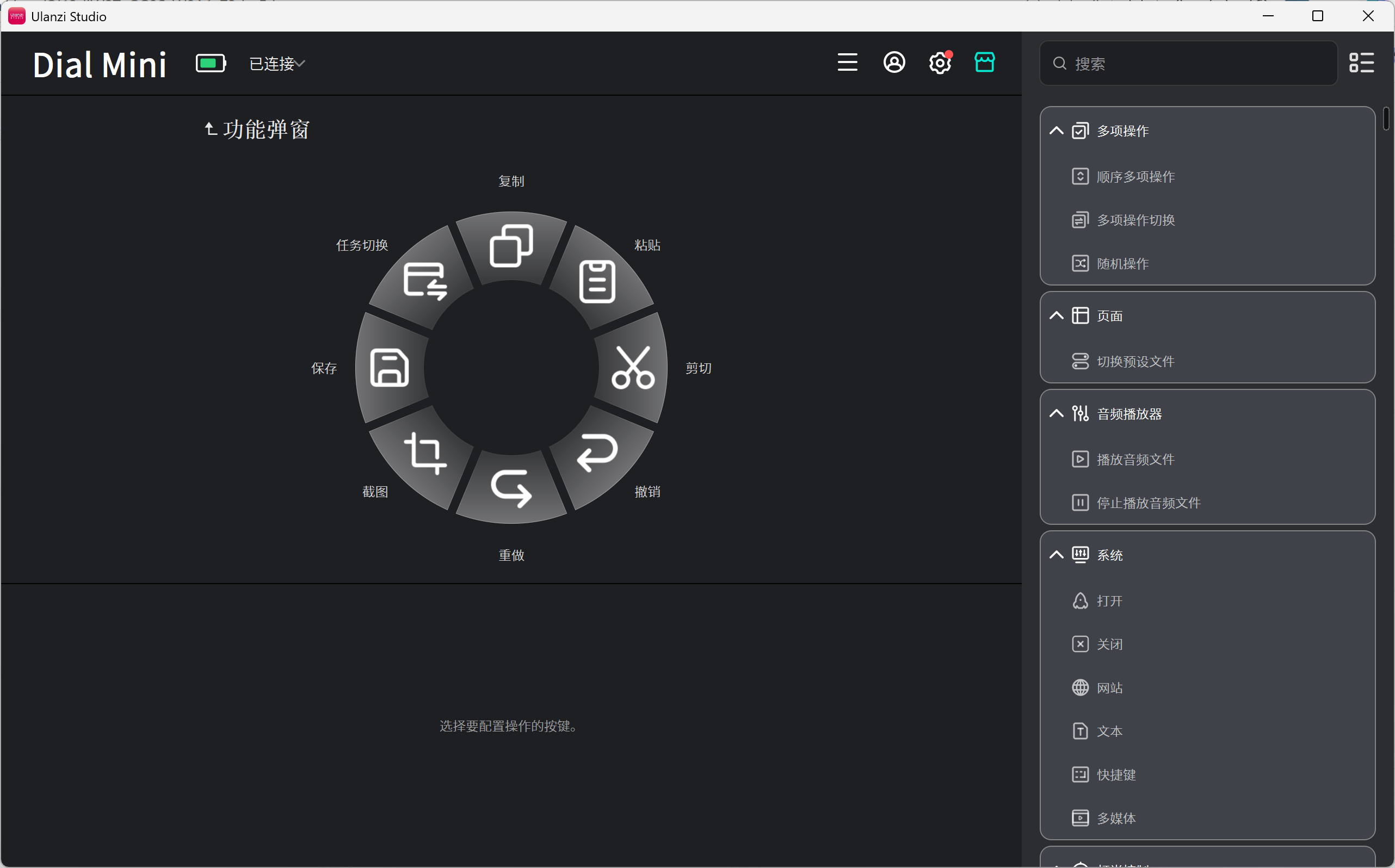Go back via 功能弹窗 arrow
The width and height of the screenshot is (1395, 868).
[211, 128]
